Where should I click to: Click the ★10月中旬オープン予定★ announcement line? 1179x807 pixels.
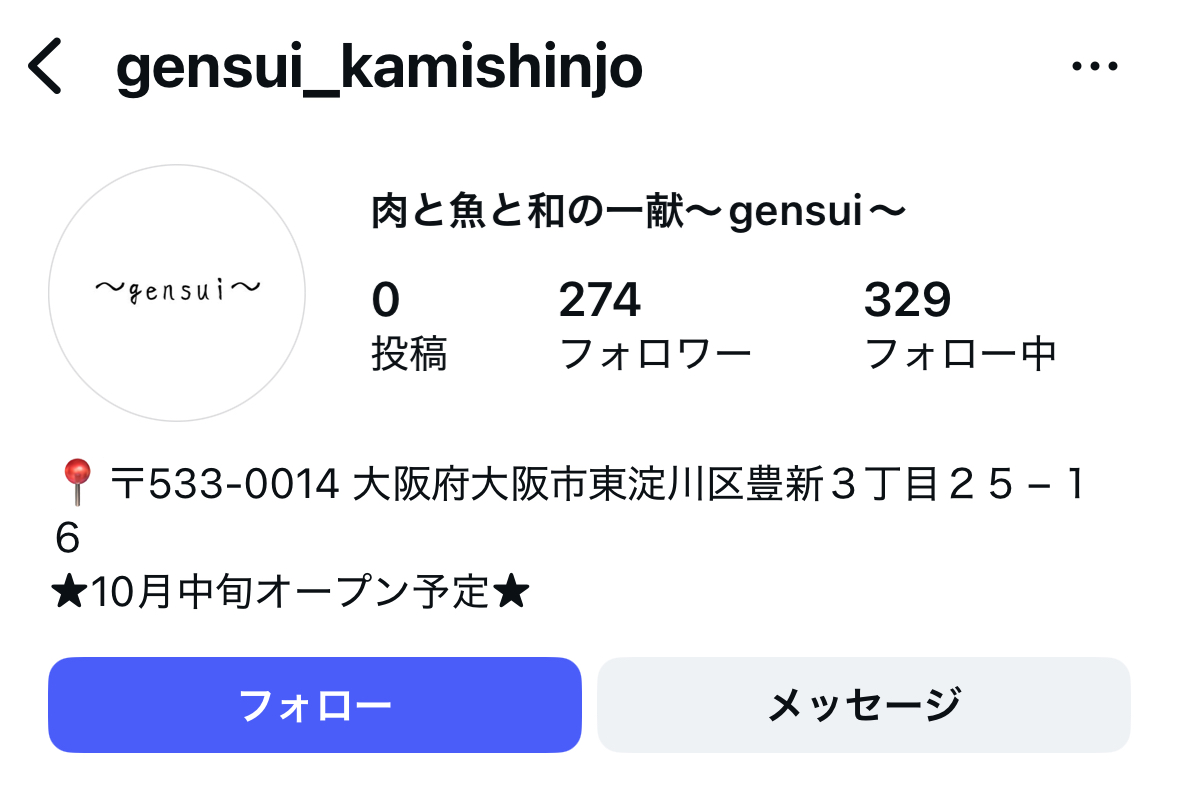coord(290,592)
